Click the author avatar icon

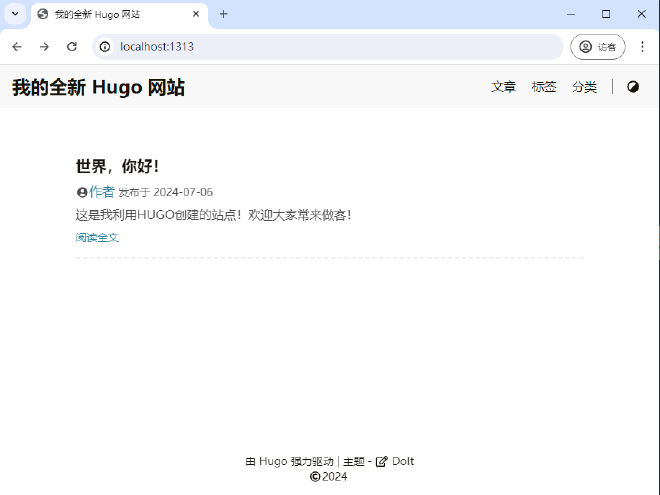[x=82, y=192]
